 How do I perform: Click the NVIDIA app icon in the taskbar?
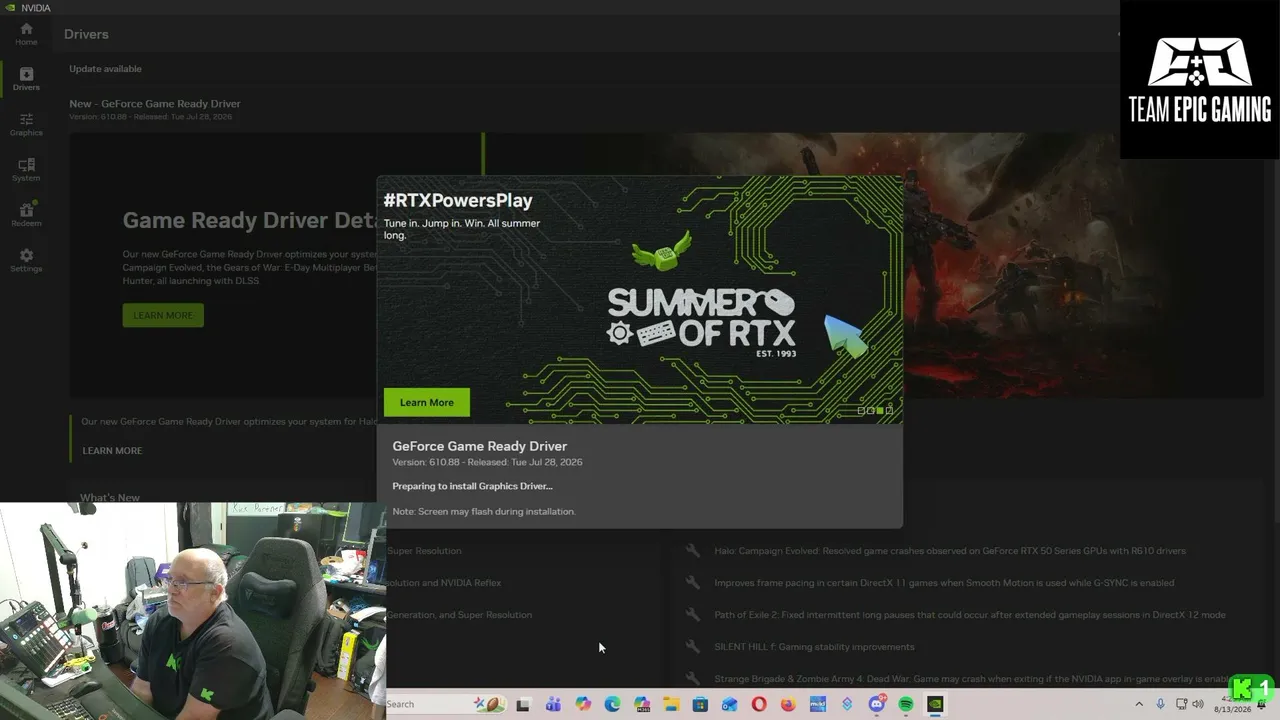tap(935, 704)
